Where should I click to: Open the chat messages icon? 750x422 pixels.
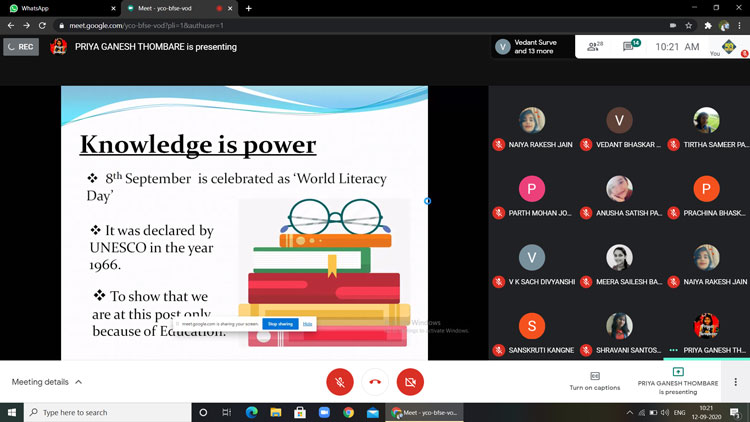[632, 46]
